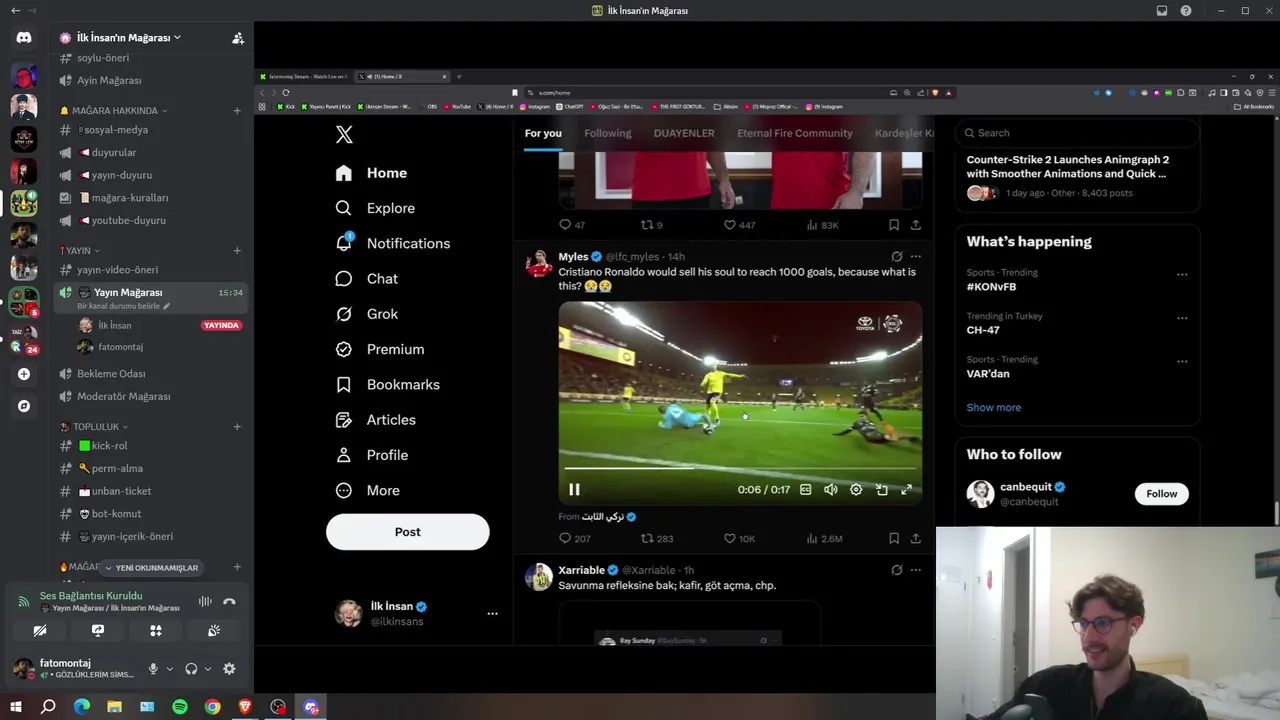Bookmark the Myles tweet
Image resolution: width=1280 pixels, height=720 pixels.
click(894, 538)
